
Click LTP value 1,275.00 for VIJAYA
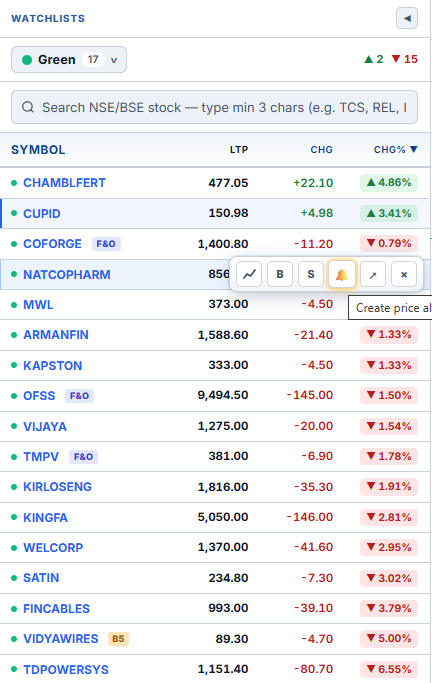223,426
